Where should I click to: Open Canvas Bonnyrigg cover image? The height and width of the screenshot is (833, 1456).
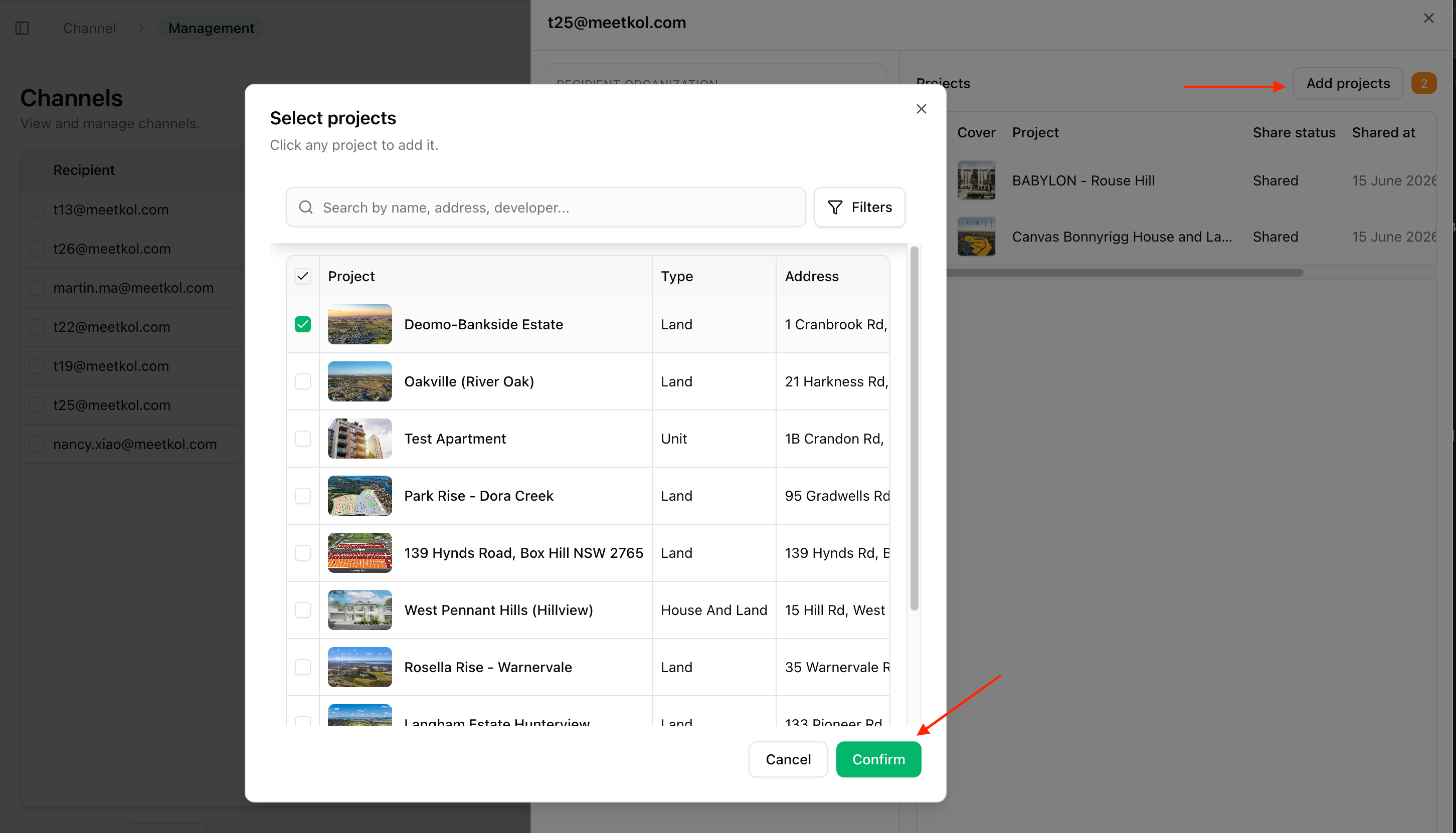[976, 237]
